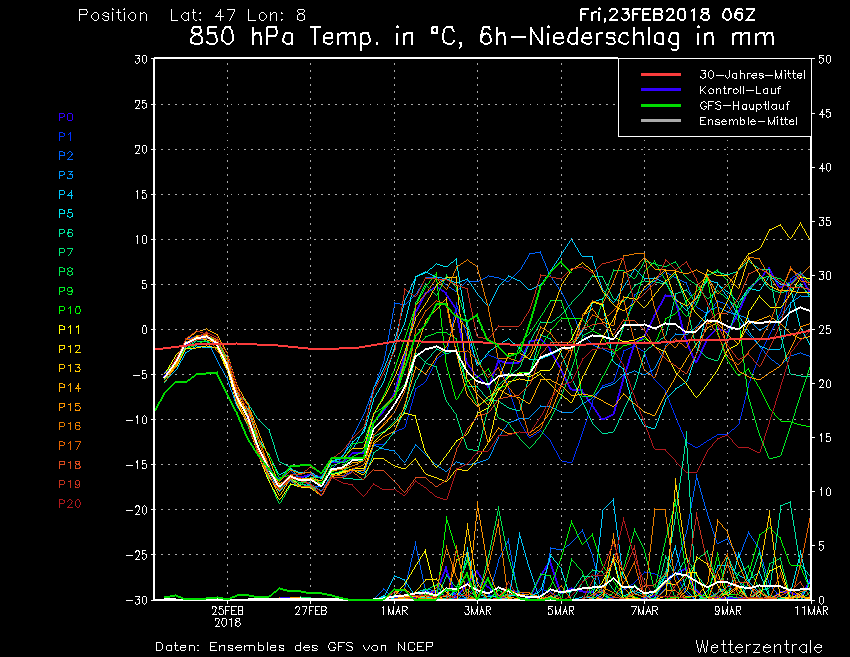This screenshot has height=657, width=850.
Task: Click the P7 ensemble member label
Action: pos(66,252)
